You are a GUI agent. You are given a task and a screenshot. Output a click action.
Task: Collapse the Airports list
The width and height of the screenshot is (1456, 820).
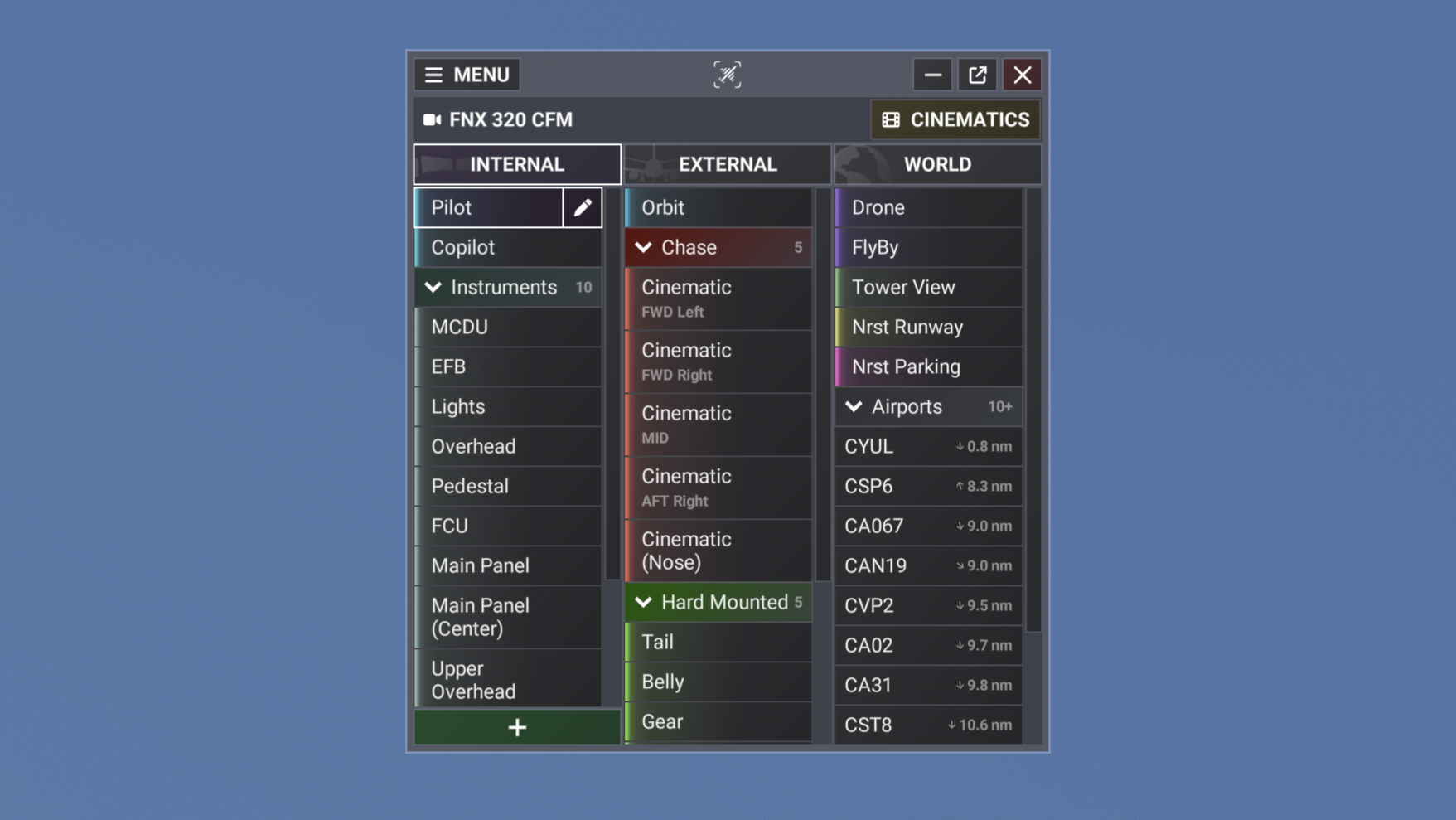(x=854, y=406)
